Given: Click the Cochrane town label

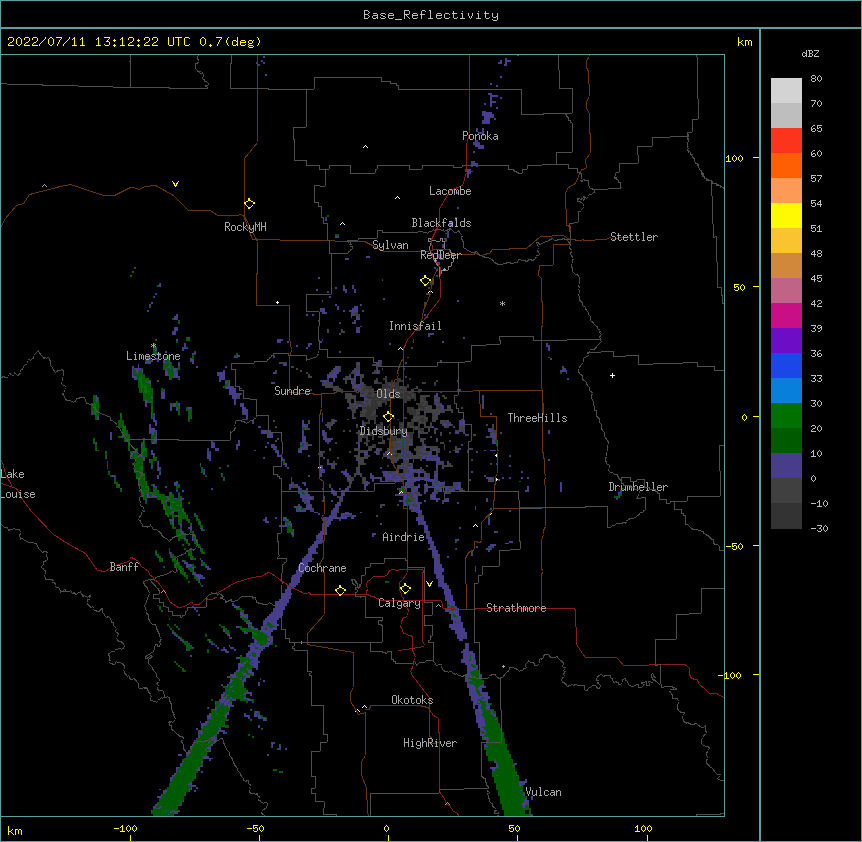Looking at the screenshot, I should 322,568.
